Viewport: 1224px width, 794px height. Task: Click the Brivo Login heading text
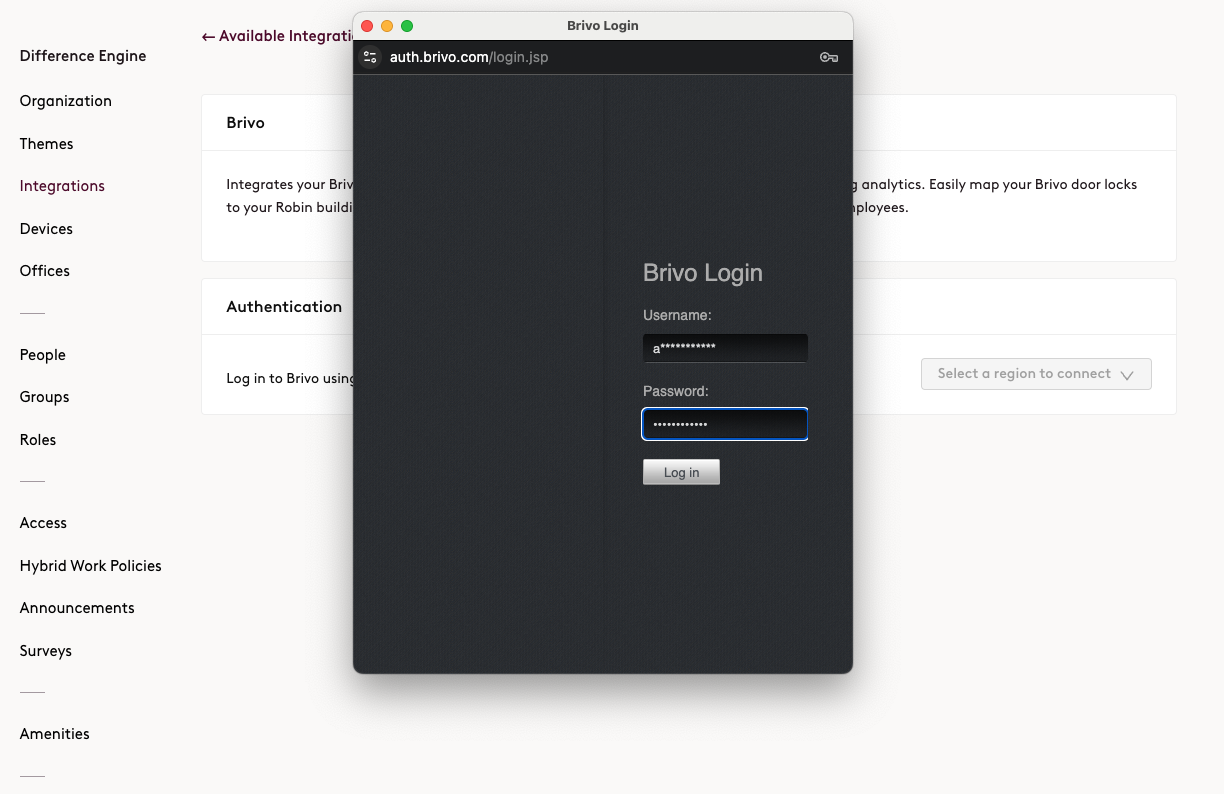(x=703, y=273)
